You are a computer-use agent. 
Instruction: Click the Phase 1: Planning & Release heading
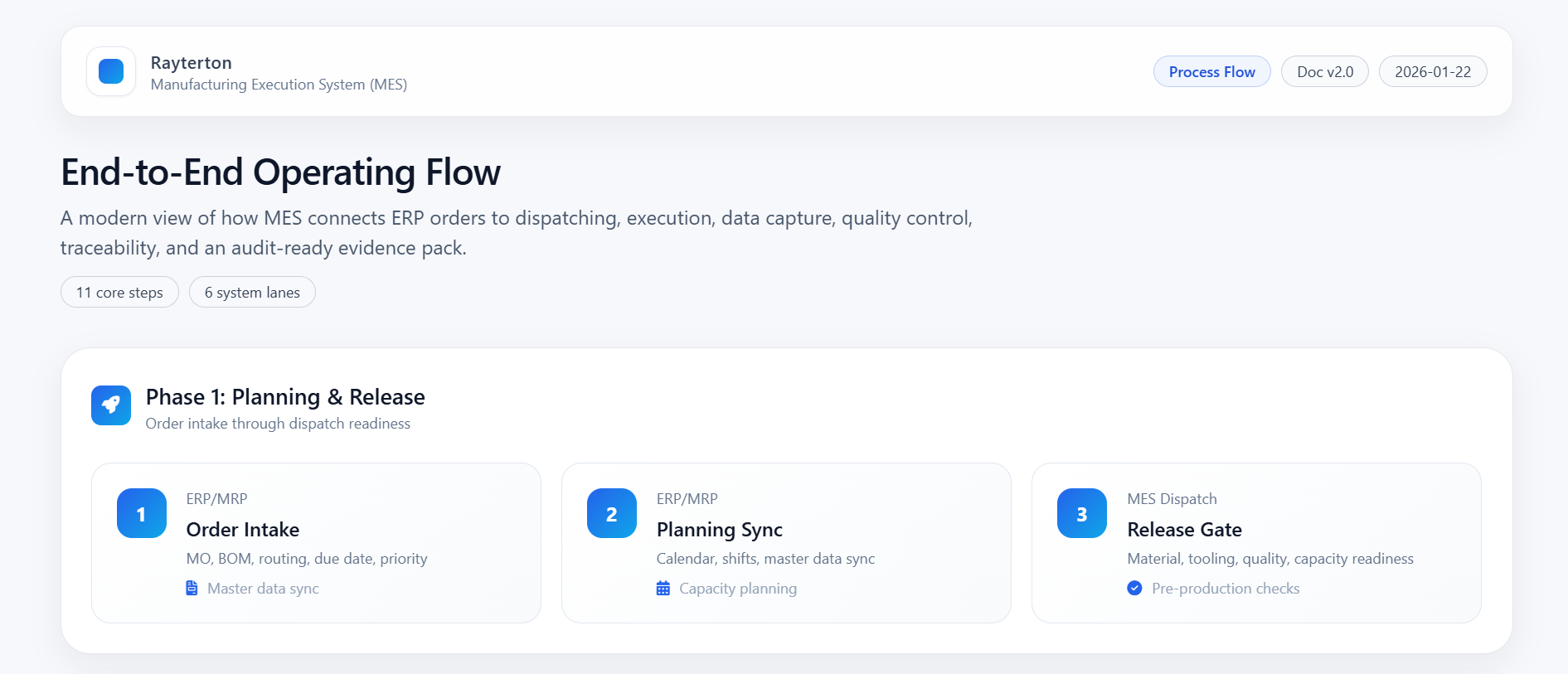(x=285, y=397)
